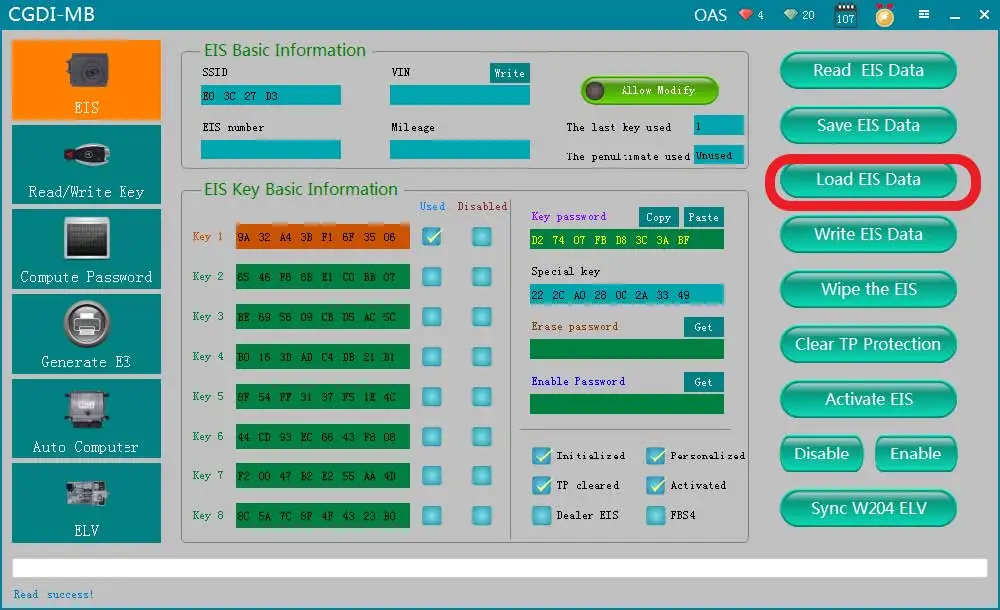The width and height of the screenshot is (1000, 610).
Task: Copy the key password
Action: (658, 217)
